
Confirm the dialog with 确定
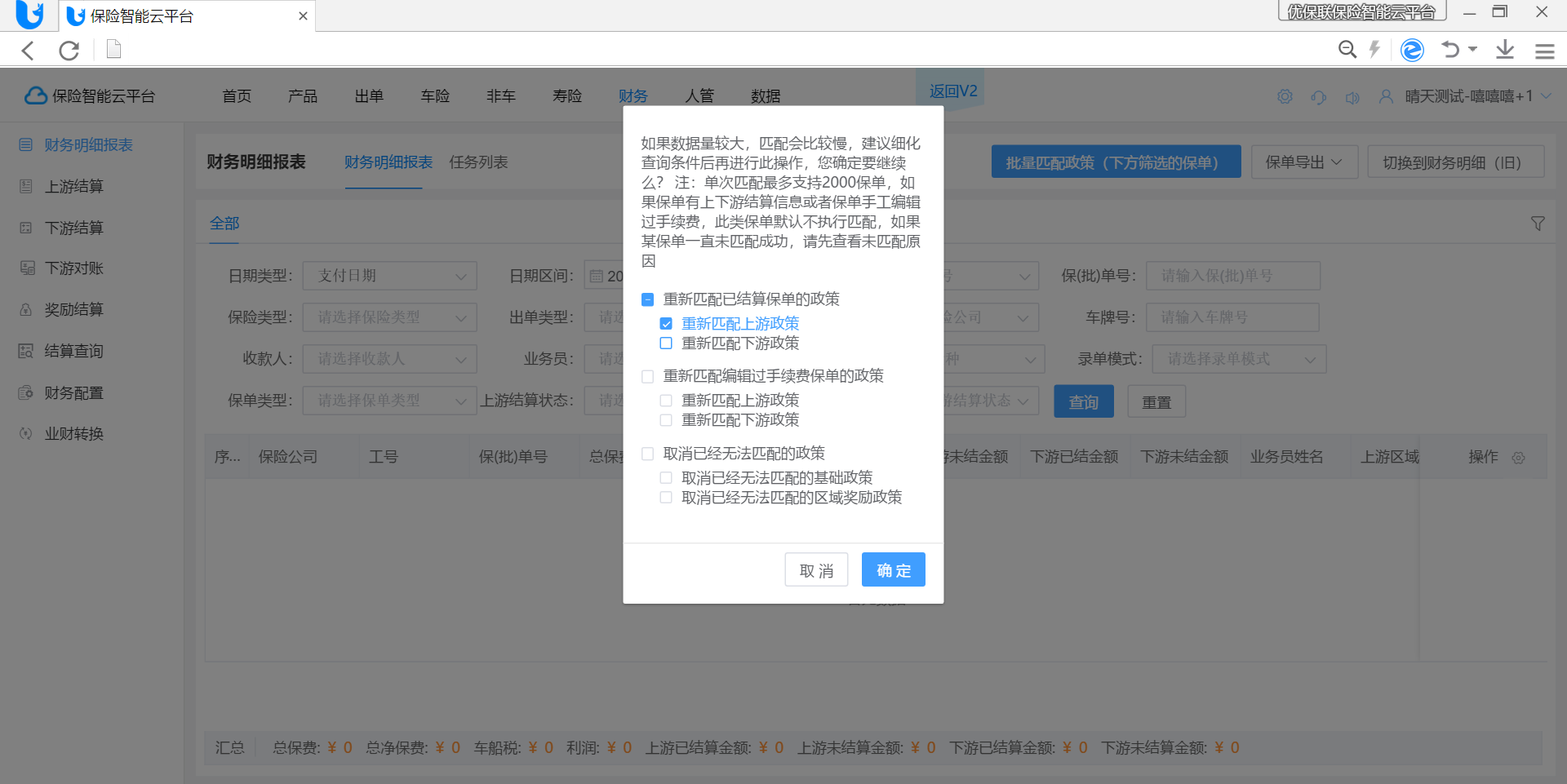(x=894, y=569)
